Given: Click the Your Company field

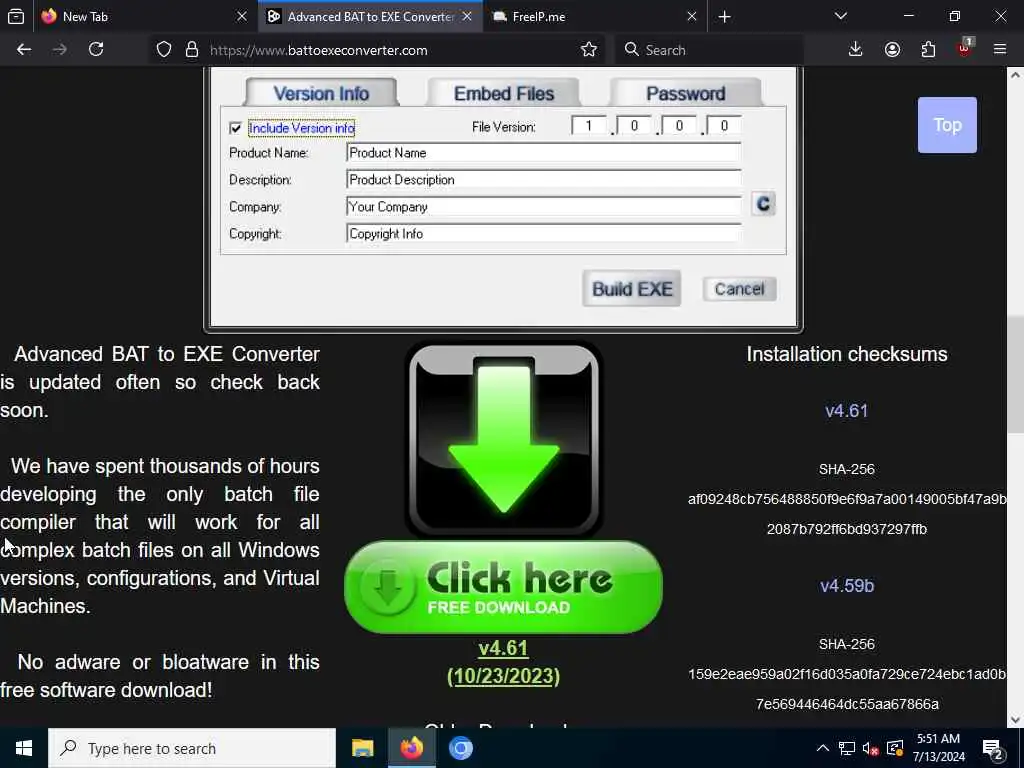Looking at the screenshot, I should pyautogui.click(x=543, y=206).
